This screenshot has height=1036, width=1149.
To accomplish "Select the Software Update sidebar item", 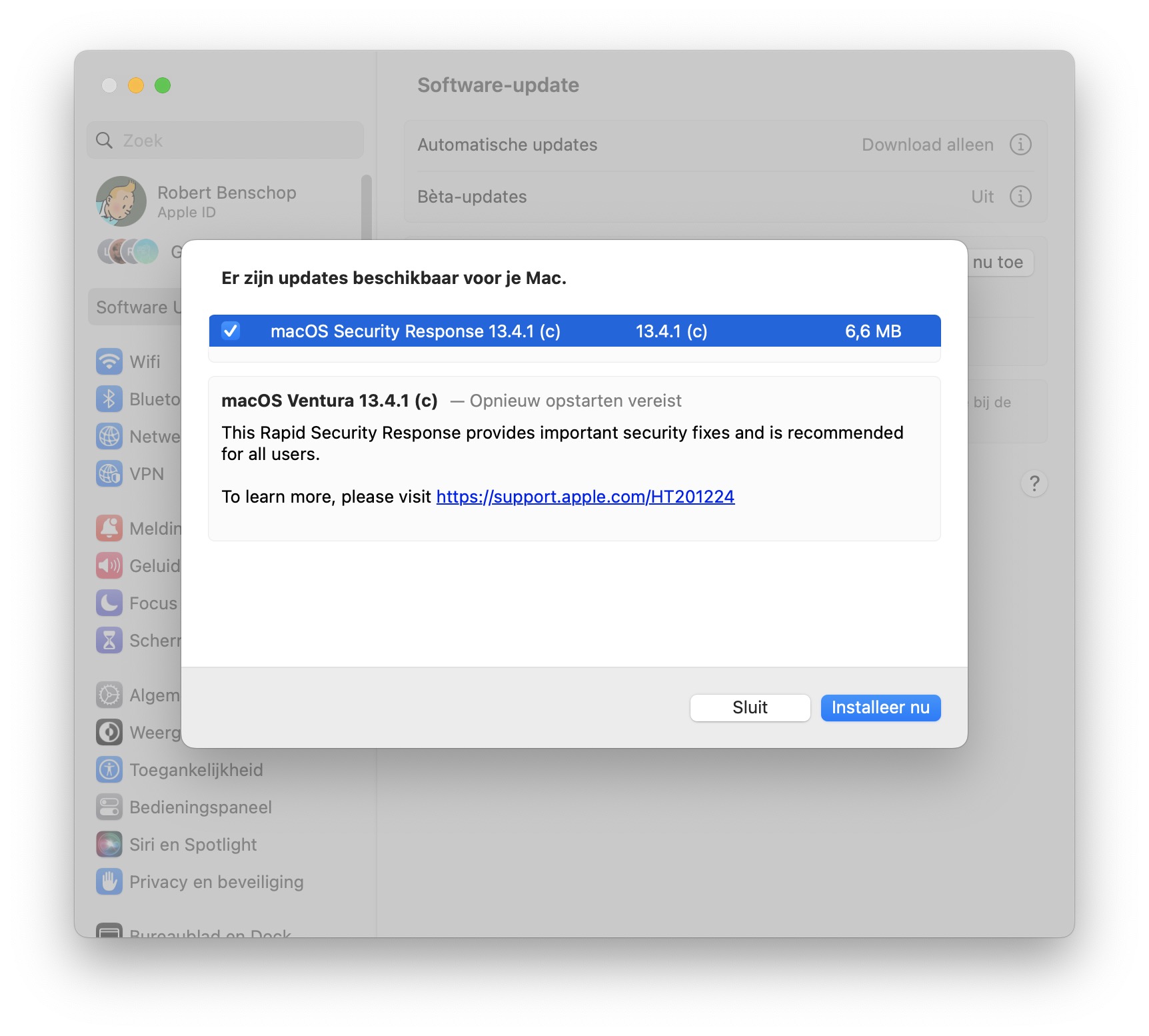I will [x=135, y=307].
